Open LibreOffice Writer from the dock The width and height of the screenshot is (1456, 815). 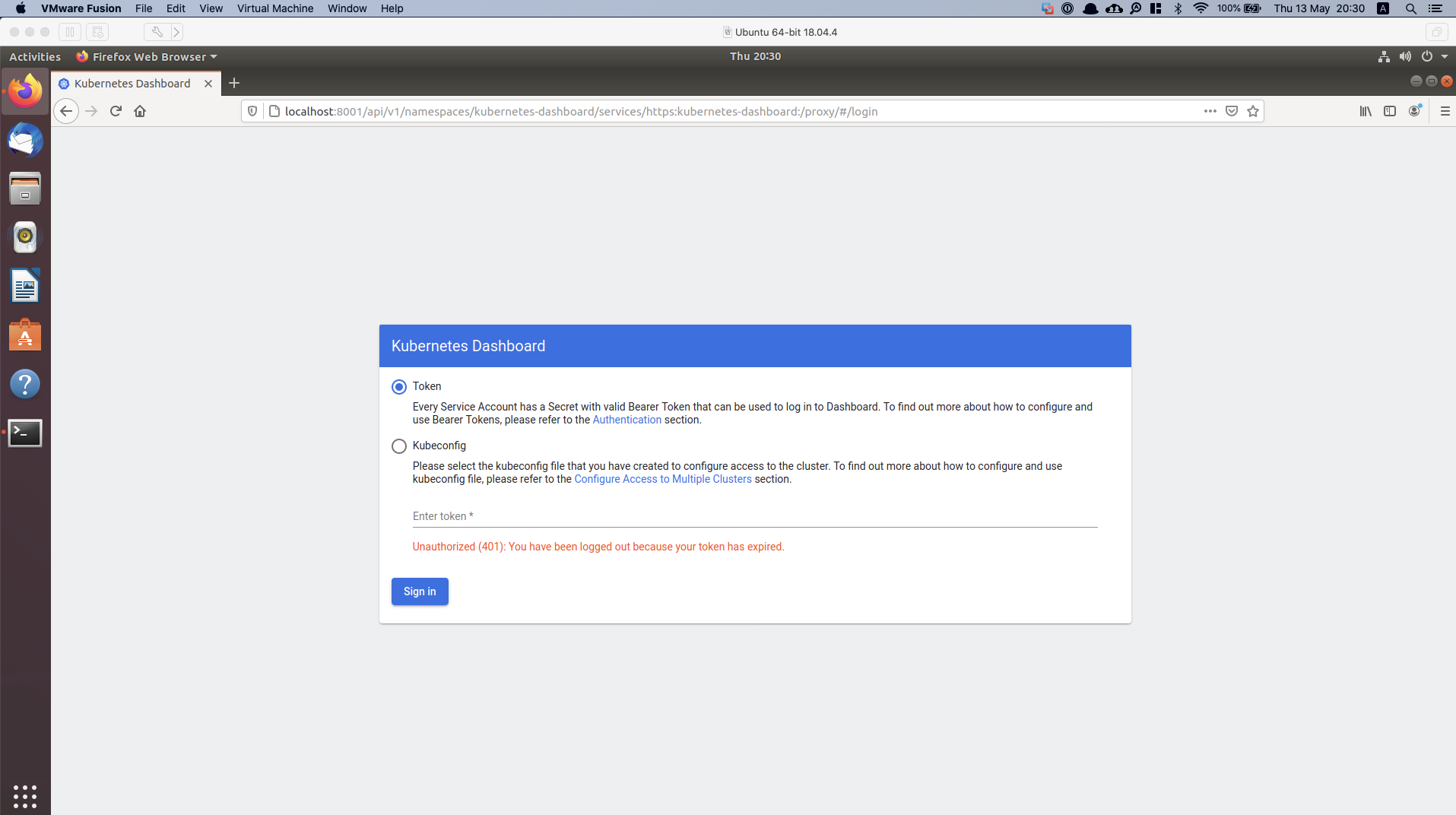25,287
